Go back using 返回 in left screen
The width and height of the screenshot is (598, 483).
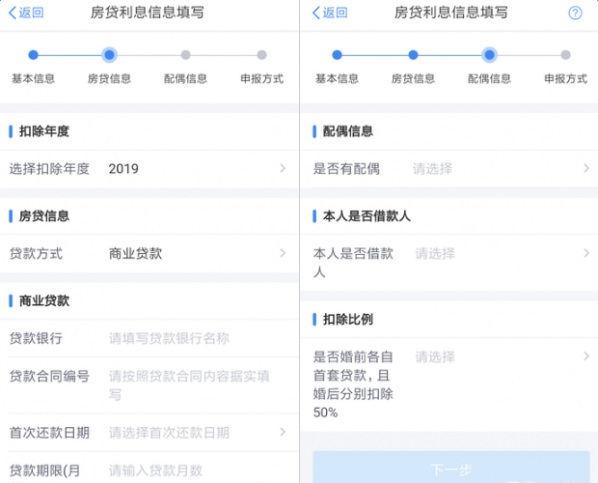26,13
